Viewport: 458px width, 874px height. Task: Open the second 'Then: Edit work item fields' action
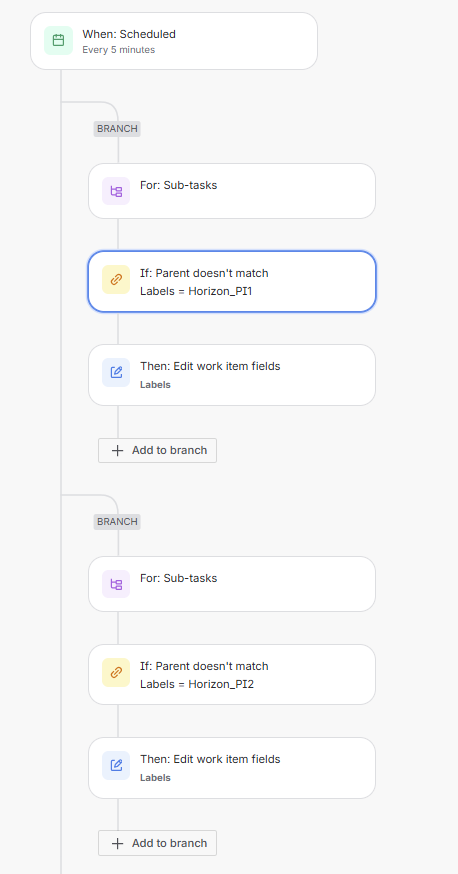coord(232,768)
